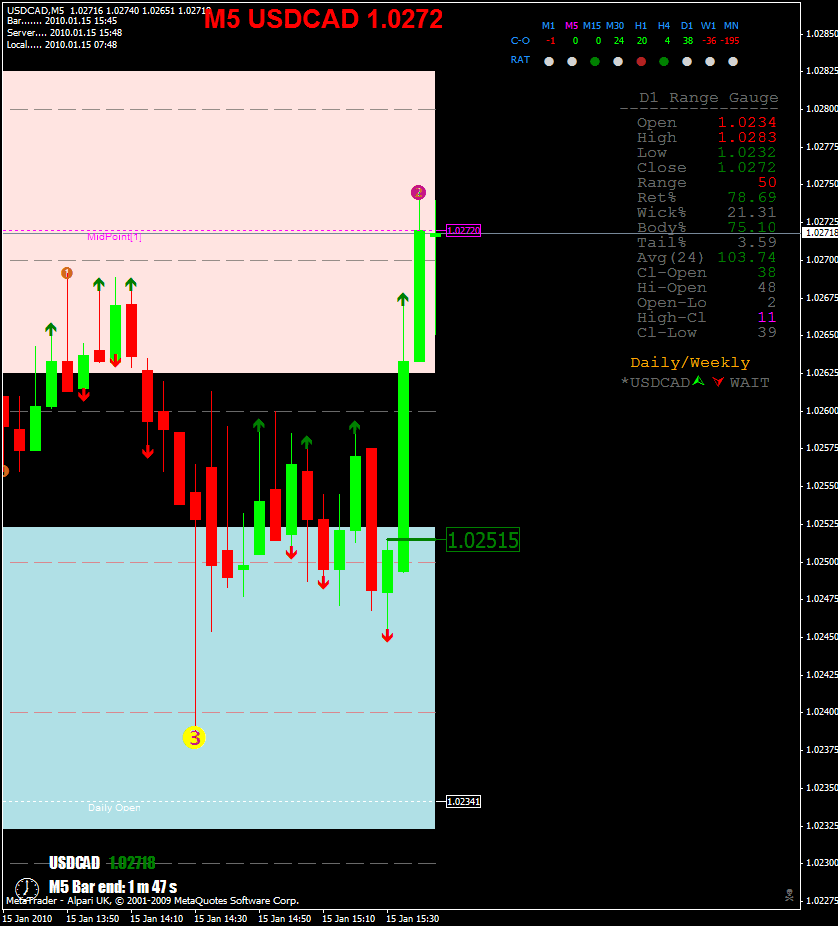Screen dimensions: 838x926
Task: Click the red RAT dot under H1
Action: point(641,61)
